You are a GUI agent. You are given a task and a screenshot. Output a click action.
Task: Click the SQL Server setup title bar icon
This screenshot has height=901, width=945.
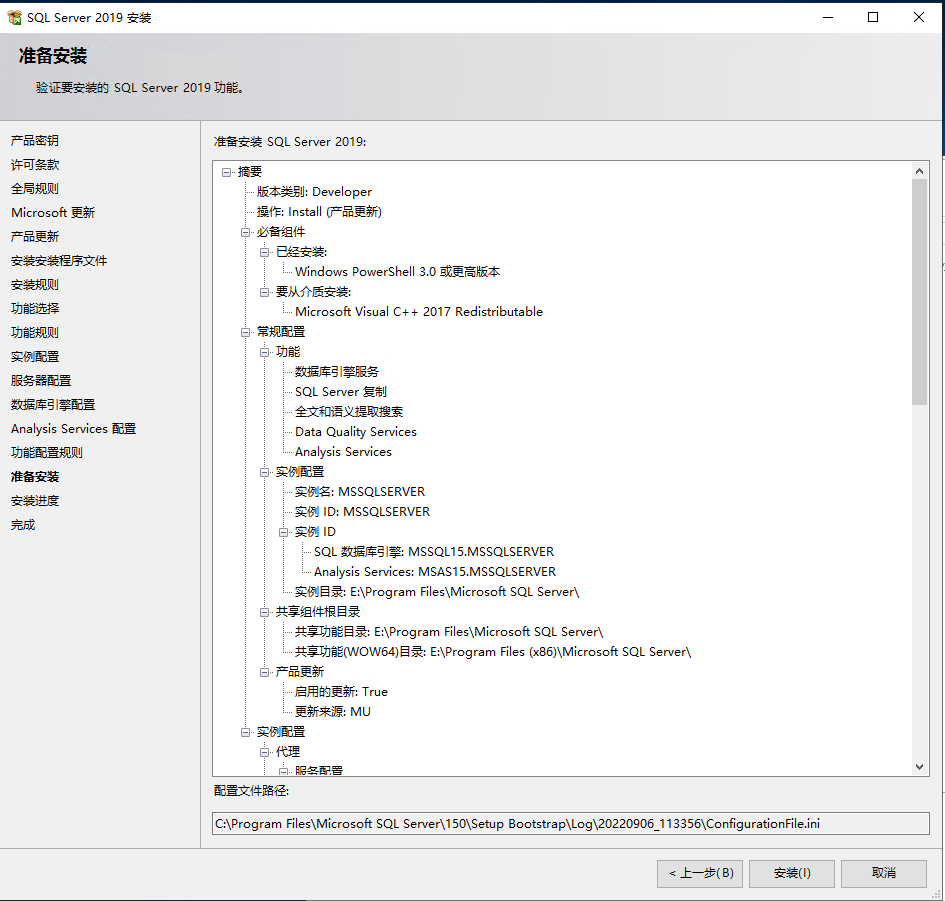(x=14, y=17)
